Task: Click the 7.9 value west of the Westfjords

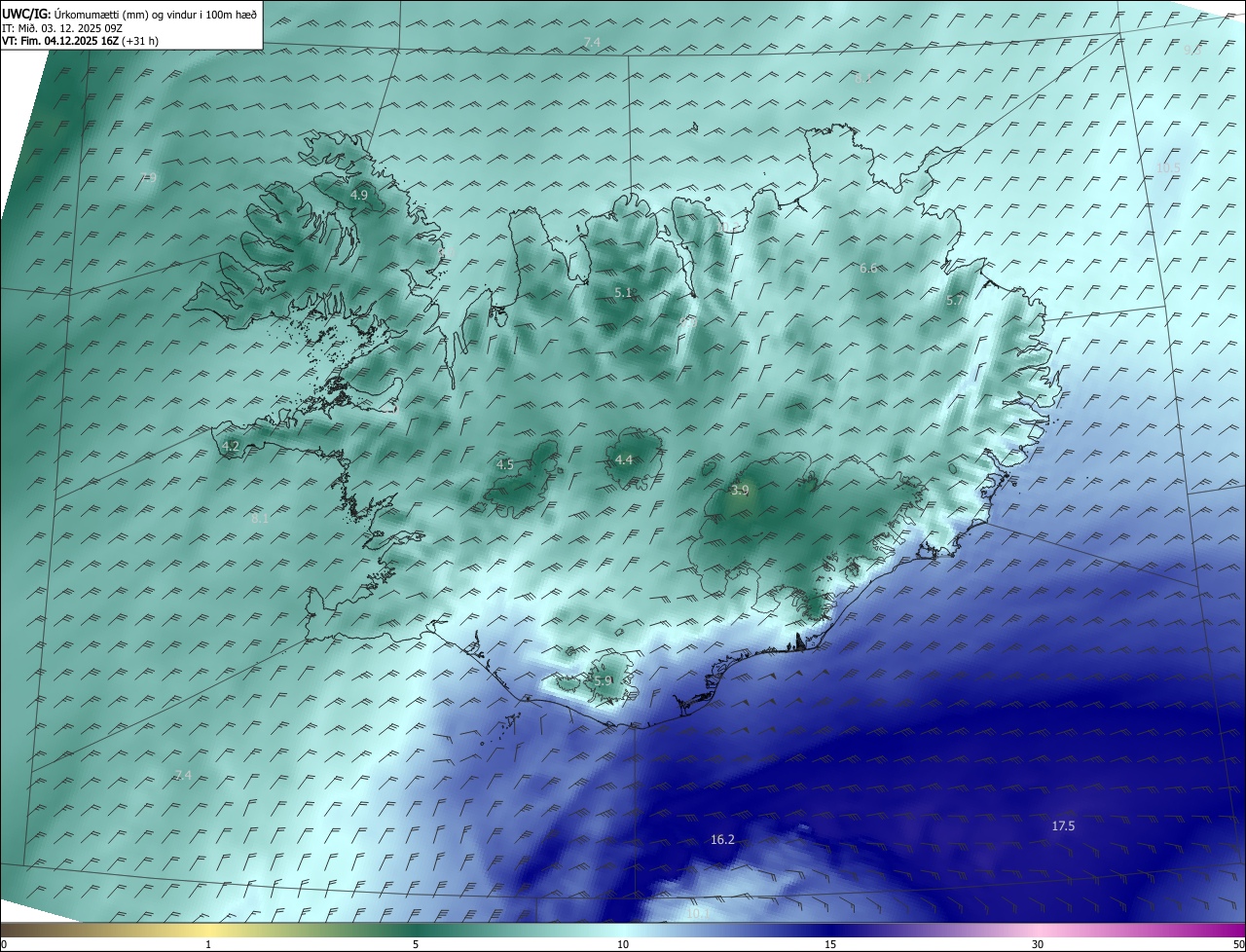Action: (x=148, y=177)
